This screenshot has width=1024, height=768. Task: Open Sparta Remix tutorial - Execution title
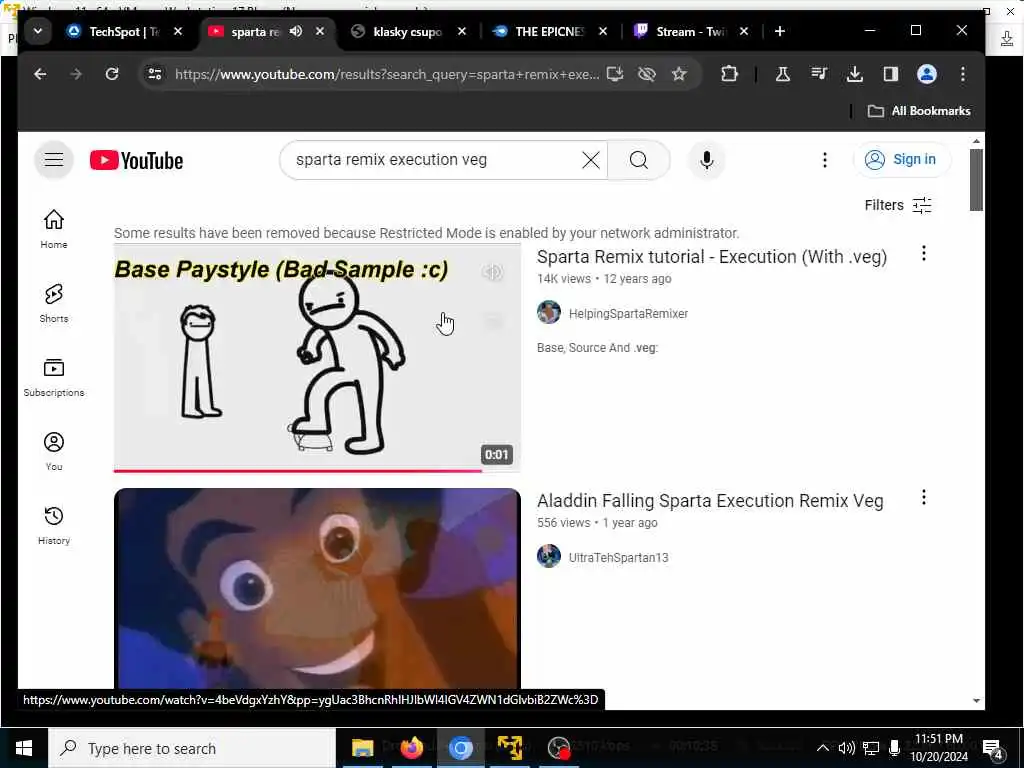pos(712,257)
